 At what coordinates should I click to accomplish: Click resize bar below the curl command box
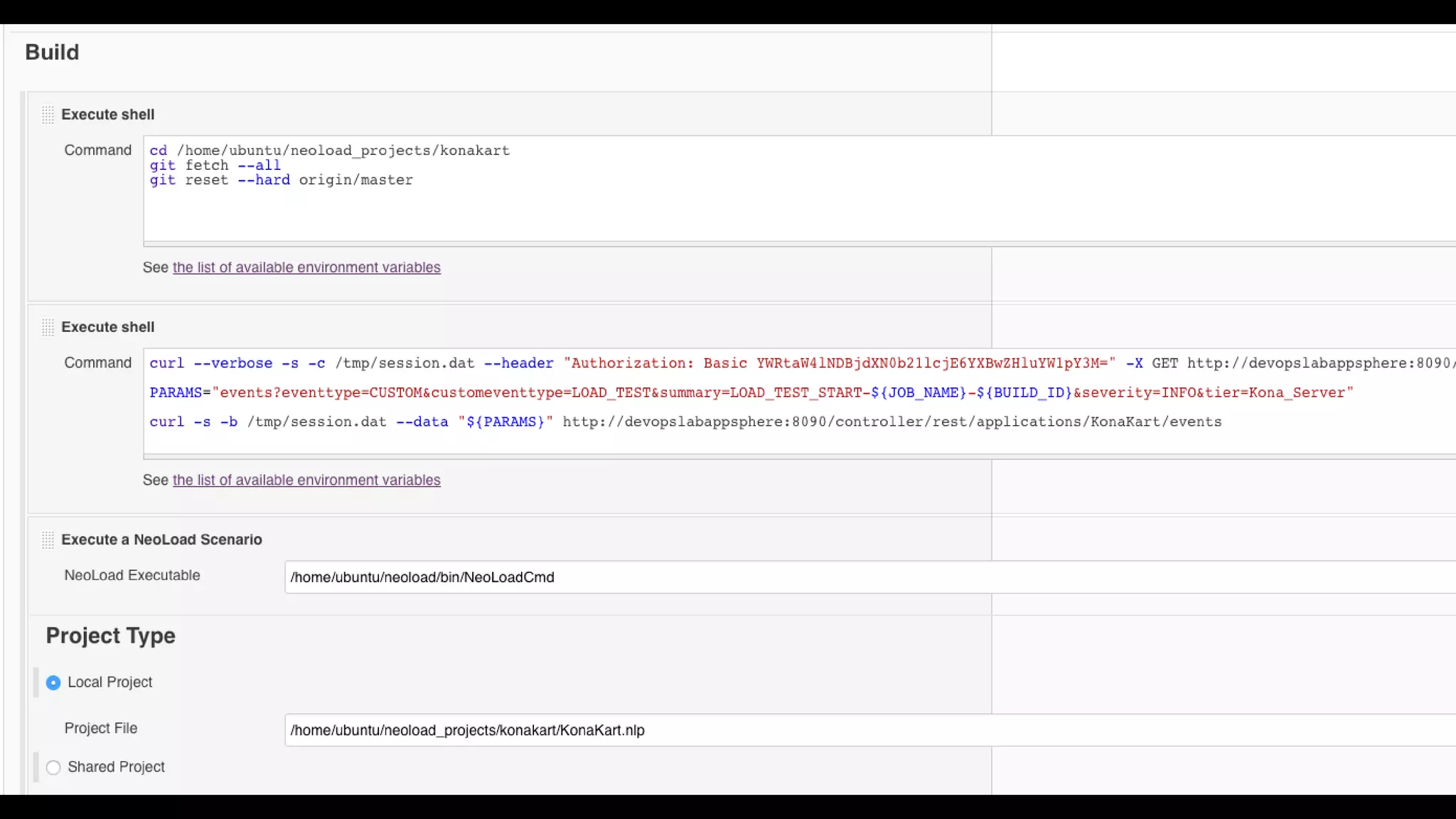point(782,456)
